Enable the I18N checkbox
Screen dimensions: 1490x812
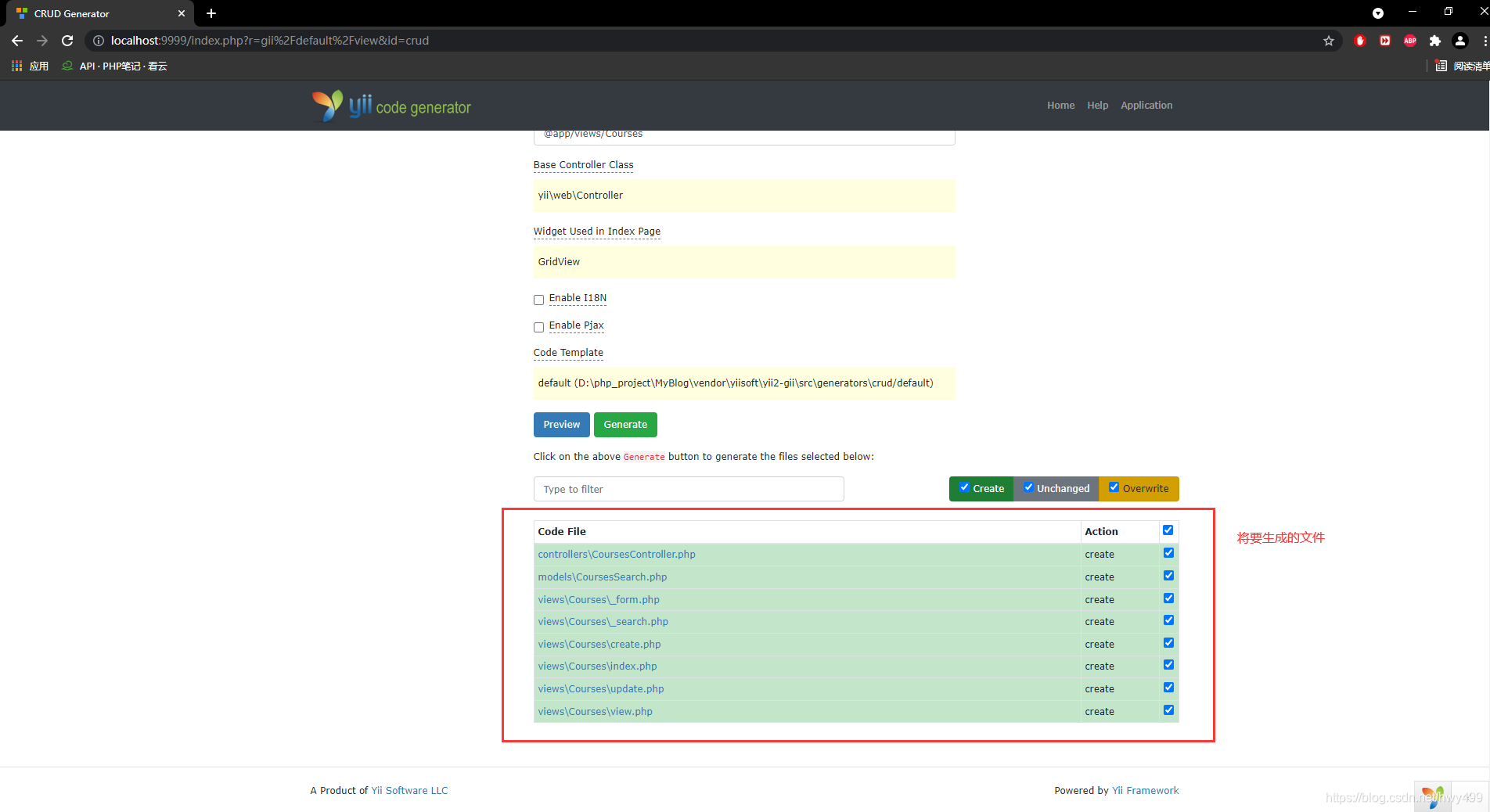tap(538, 300)
